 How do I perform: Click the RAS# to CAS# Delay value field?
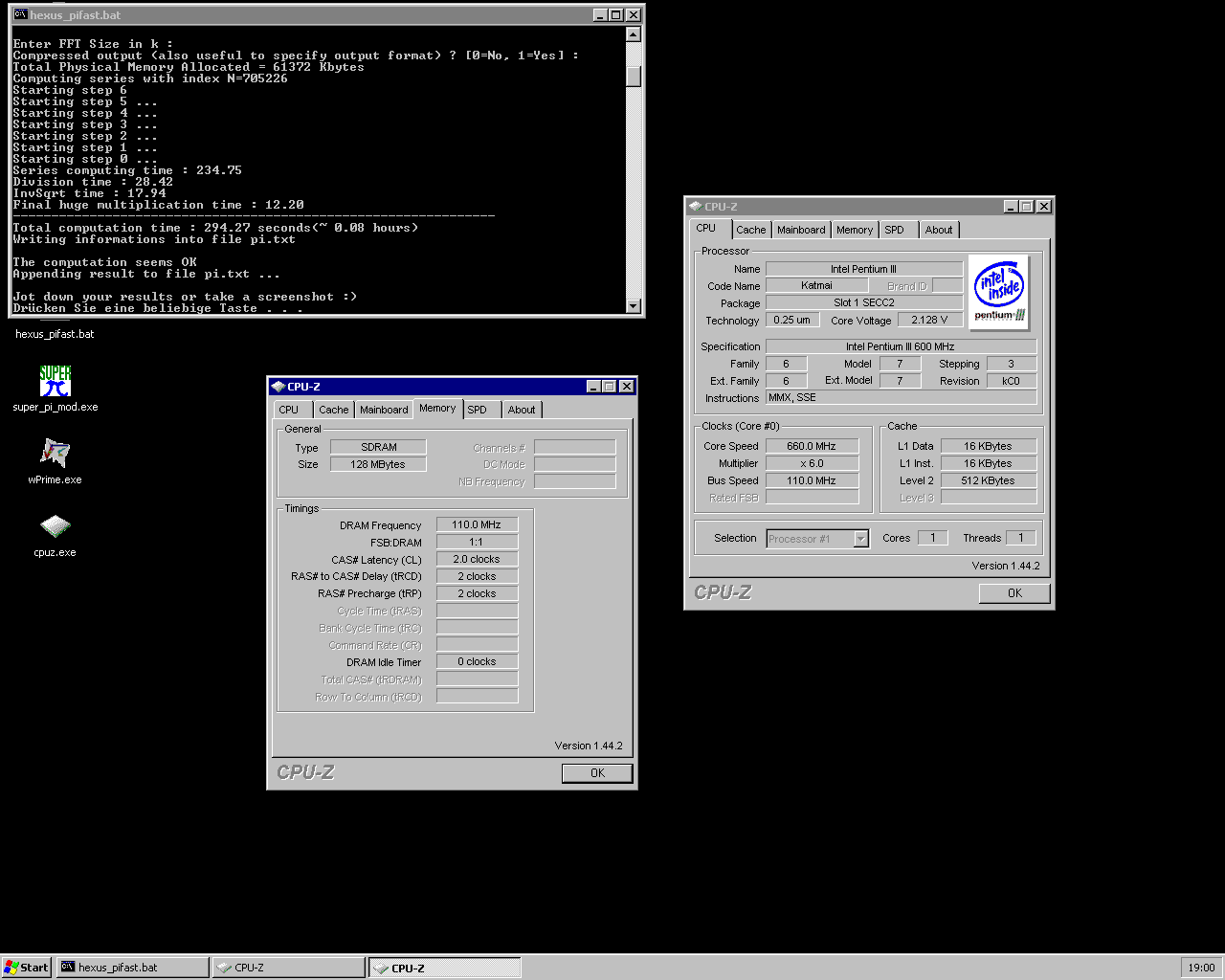coord(477,576)
